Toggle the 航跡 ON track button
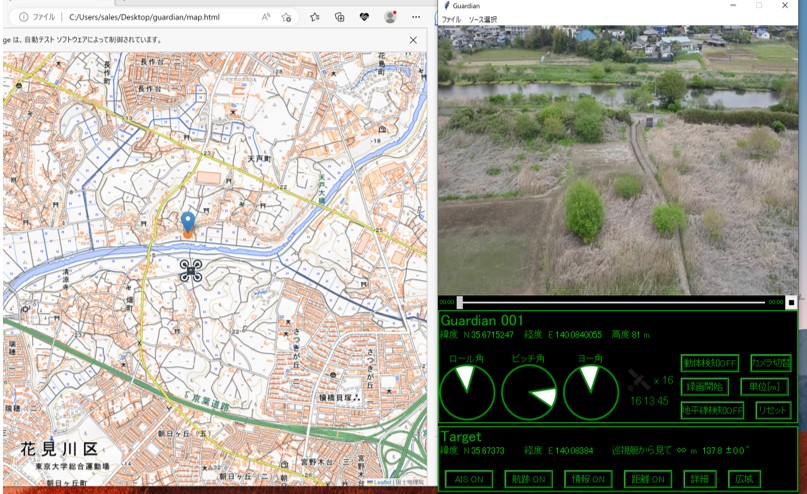Viewport: 807px width, 494px height. [x=529, y=479]
